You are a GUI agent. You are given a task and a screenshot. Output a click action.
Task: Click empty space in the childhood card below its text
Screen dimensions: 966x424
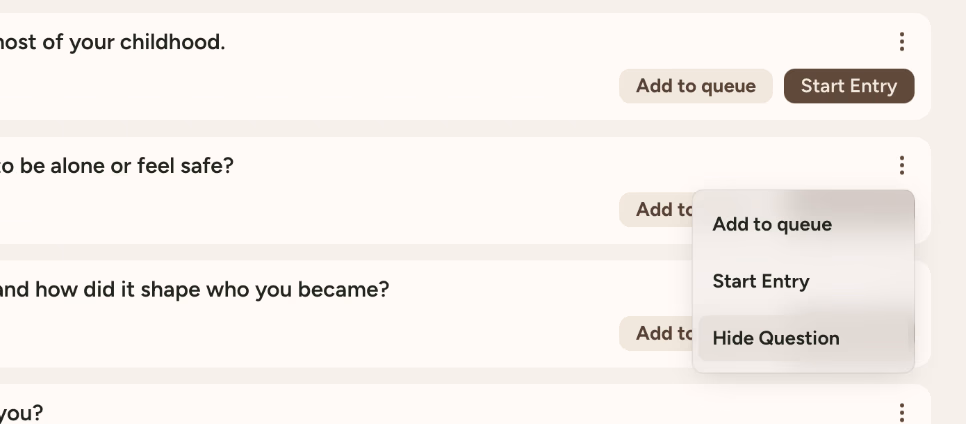(300, 90)
